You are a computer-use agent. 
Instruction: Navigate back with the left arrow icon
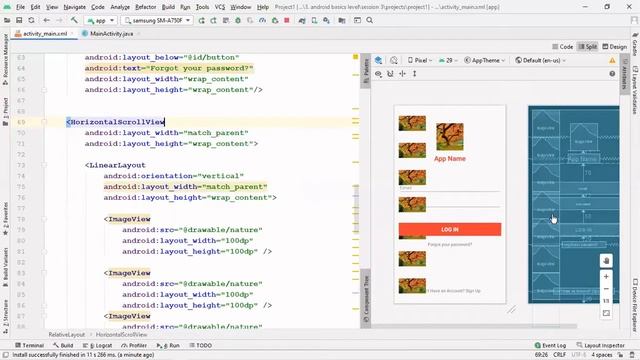coord(47,20)
